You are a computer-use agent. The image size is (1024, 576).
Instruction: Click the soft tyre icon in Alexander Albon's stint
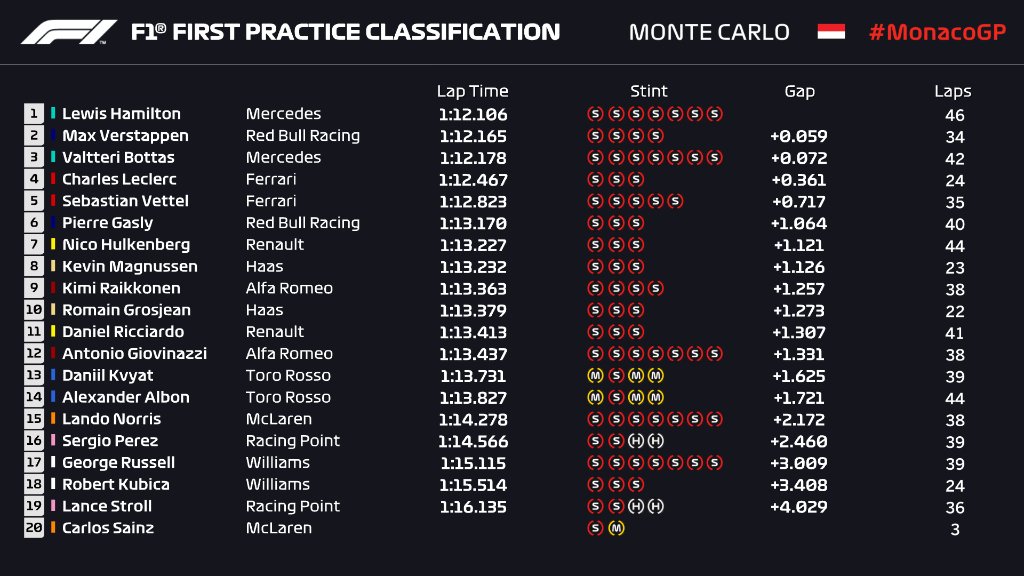coord(615,397)
